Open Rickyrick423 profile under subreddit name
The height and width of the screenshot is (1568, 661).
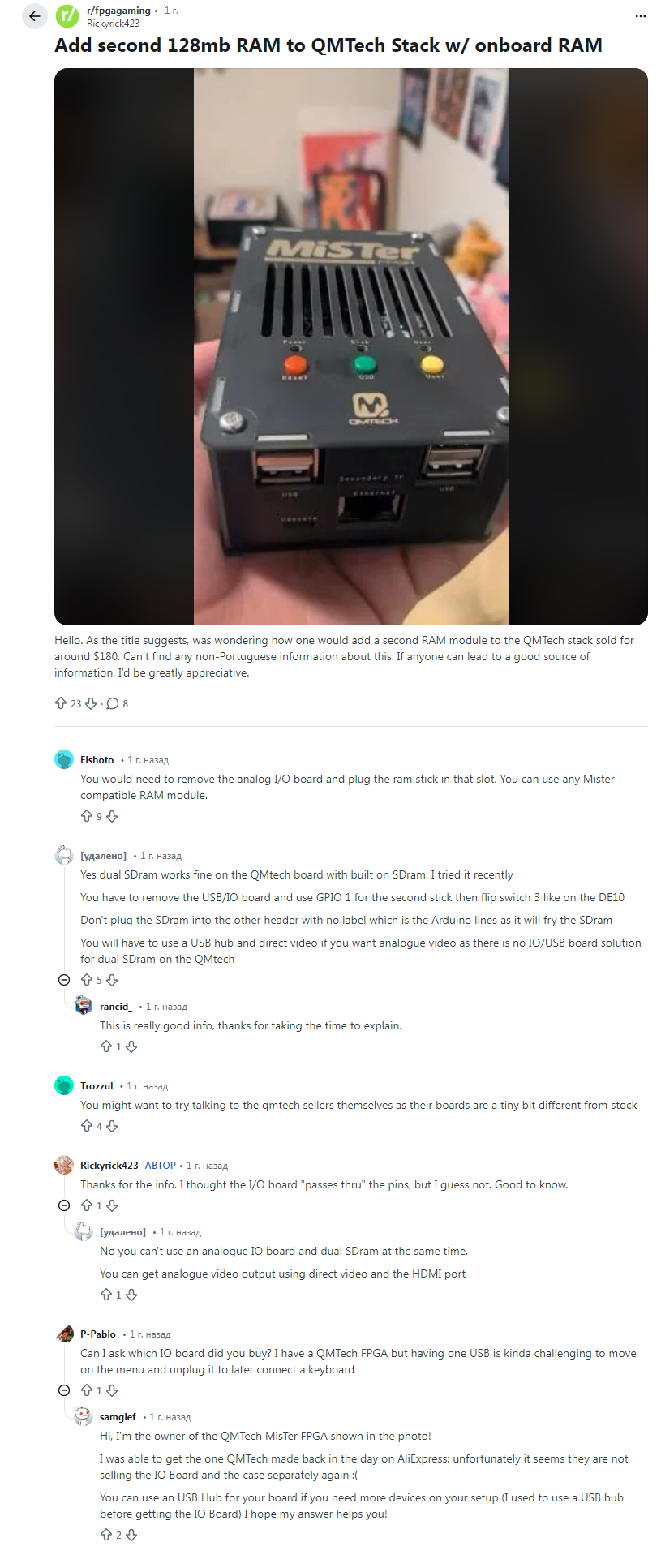pyautogui.click(x=114, y=24)
